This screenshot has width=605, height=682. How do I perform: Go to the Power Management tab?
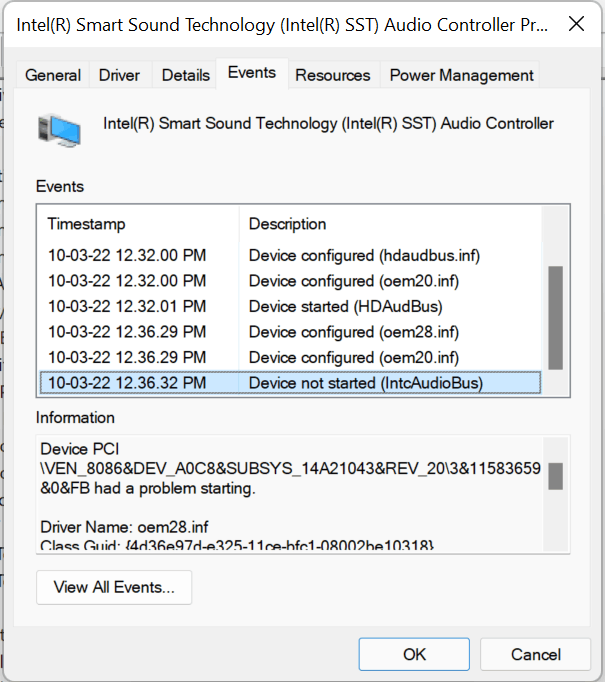pyautogui.click(x=461, y=75)
